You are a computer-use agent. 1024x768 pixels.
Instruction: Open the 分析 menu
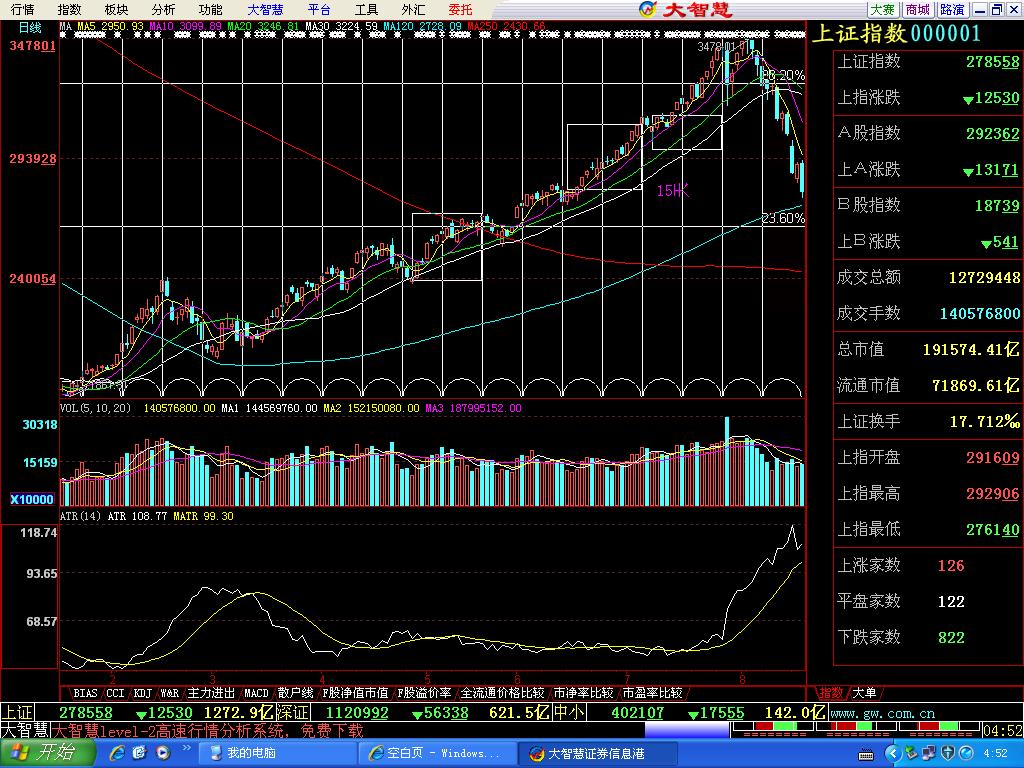click(x=163, y=10)
